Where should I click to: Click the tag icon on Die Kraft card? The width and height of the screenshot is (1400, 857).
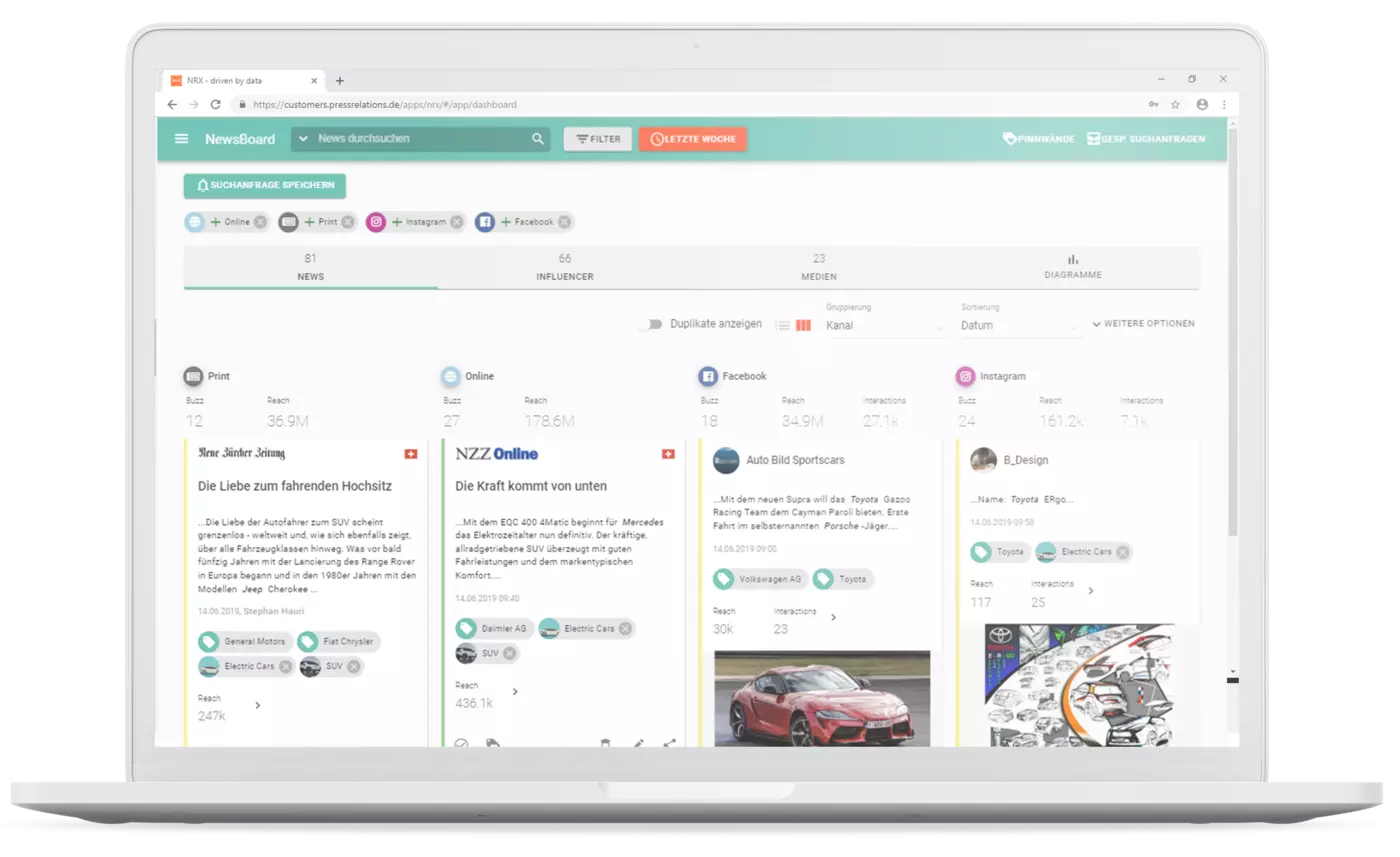click(492, 744)
